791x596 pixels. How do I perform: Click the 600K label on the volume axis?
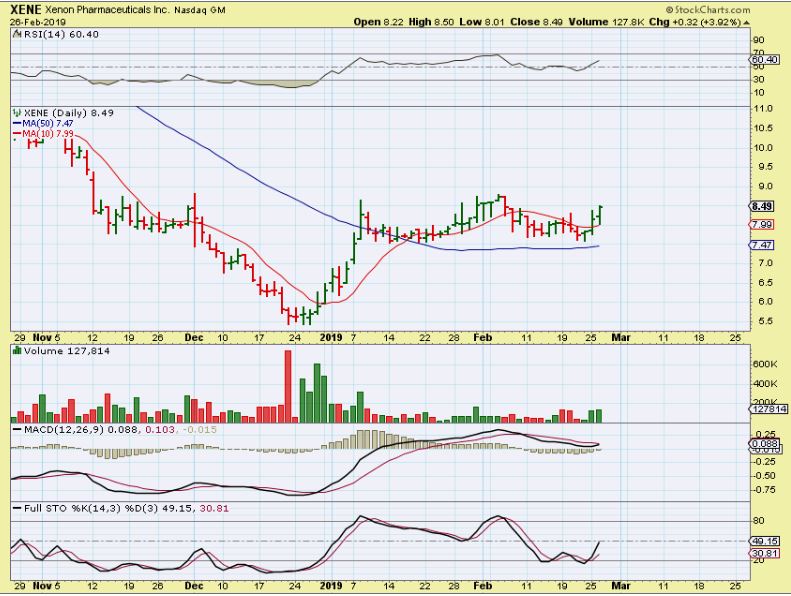[x=764, y=364]
